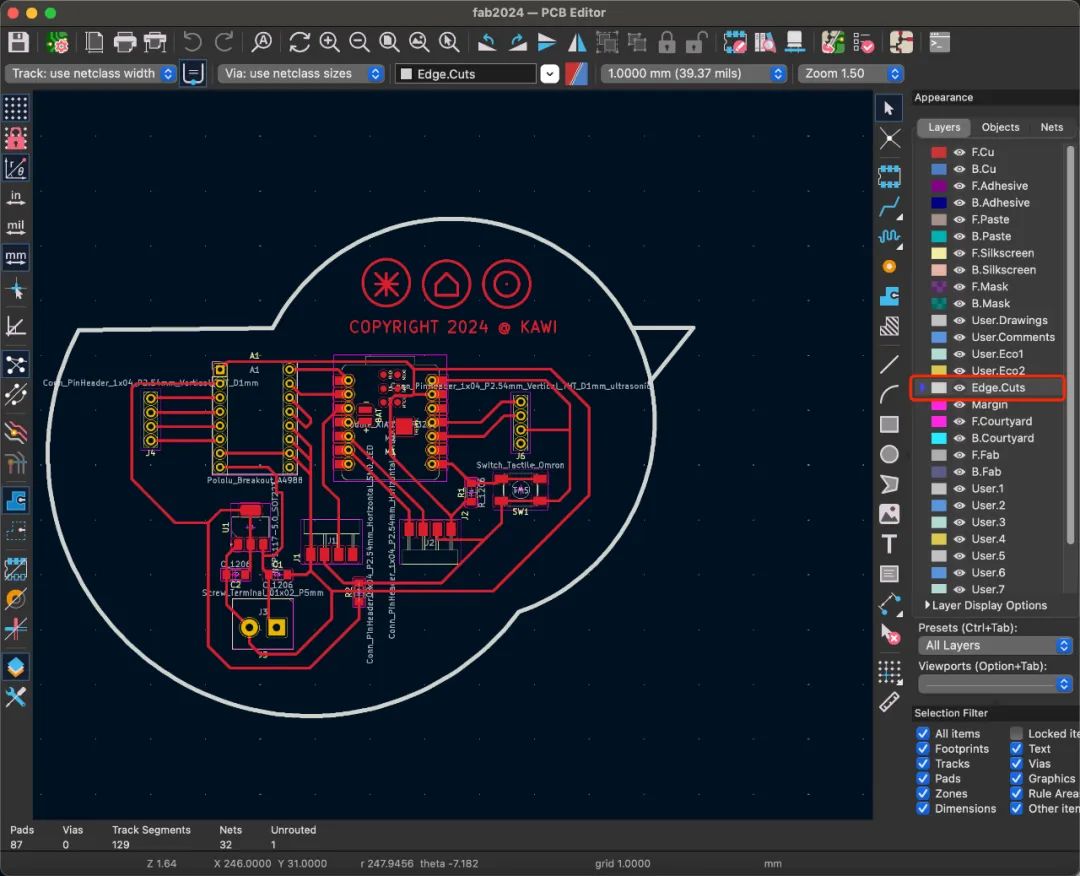
Task: Open Zoom 1.50 dropdown
Action: [851, 74]
